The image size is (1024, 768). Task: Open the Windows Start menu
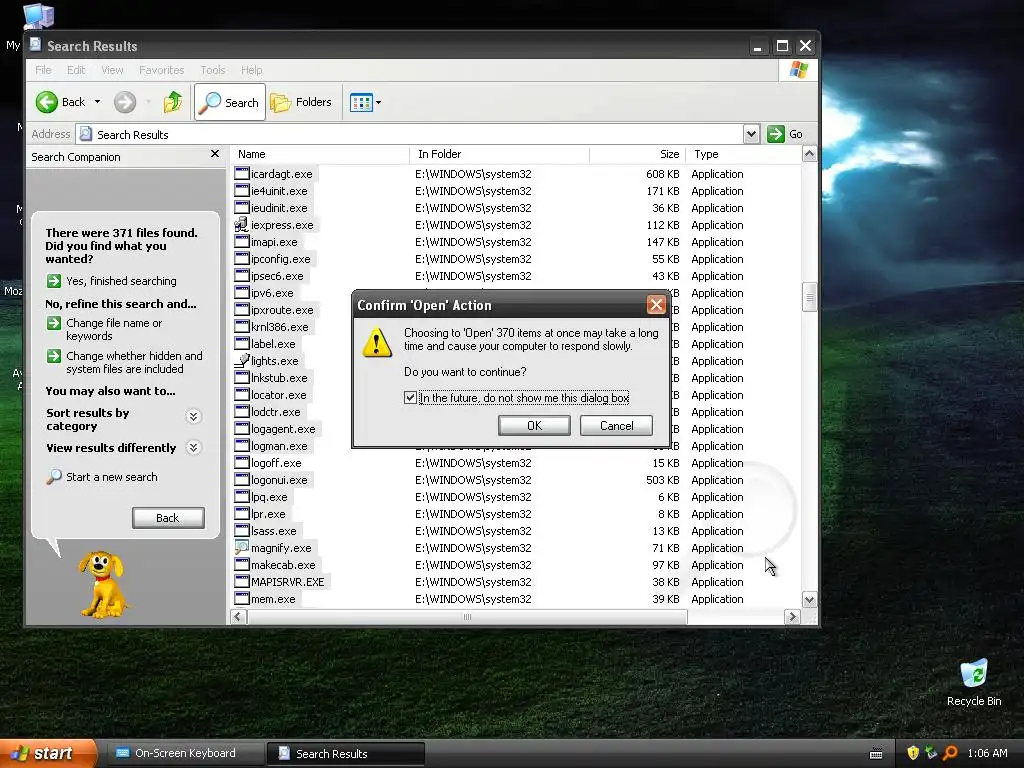click(x=48, y=753)
